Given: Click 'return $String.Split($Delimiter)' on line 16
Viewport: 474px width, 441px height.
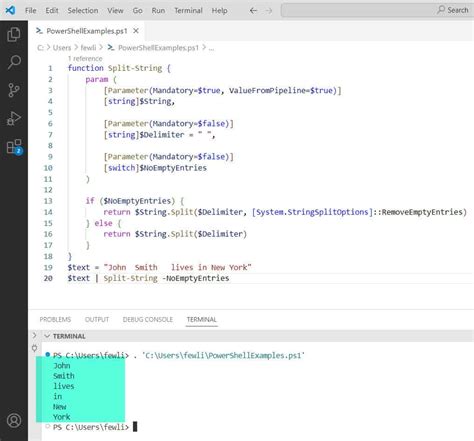Looking at the screenshot, I should (175, 234).
